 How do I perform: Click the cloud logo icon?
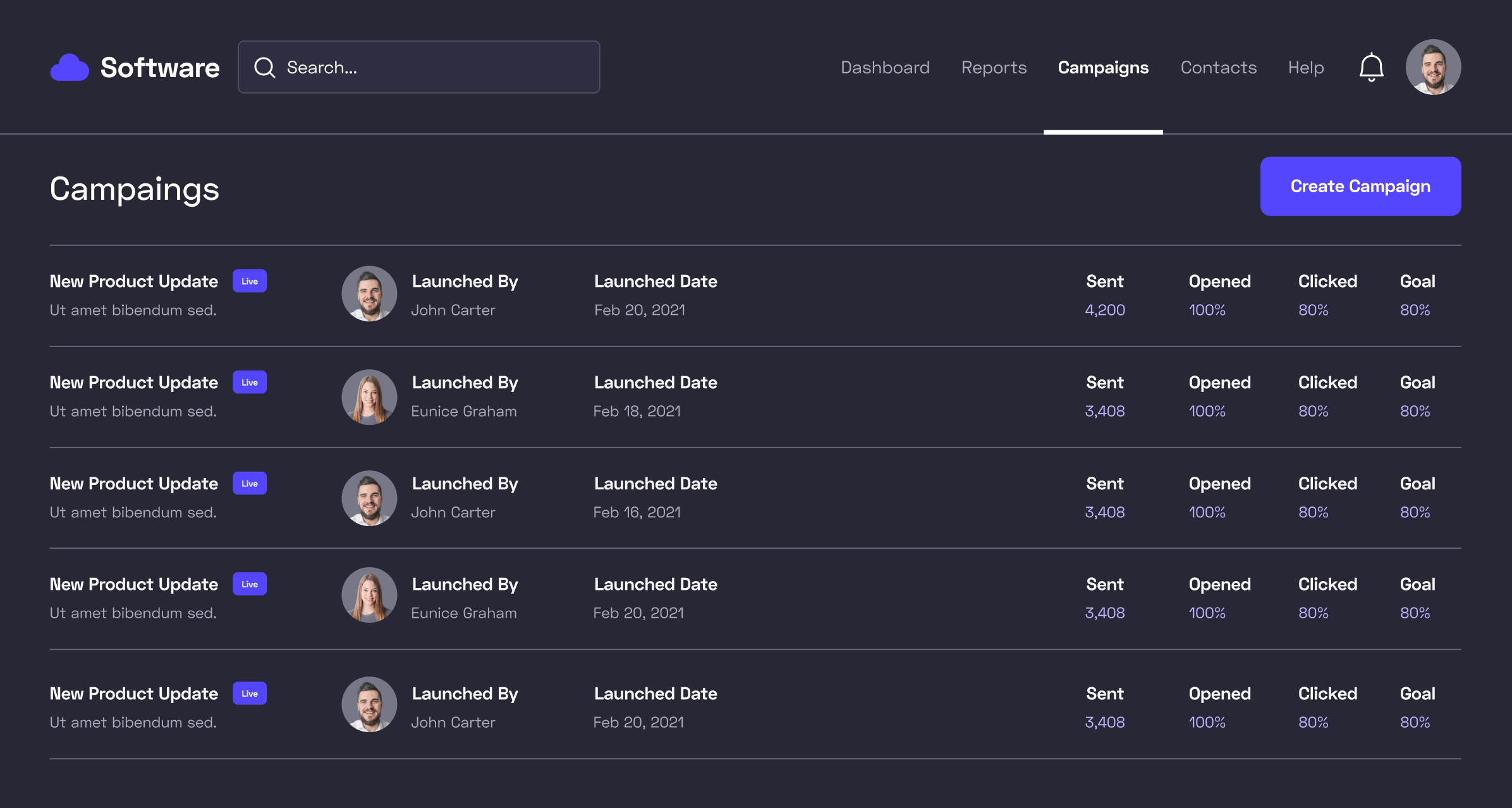point(70,66)
